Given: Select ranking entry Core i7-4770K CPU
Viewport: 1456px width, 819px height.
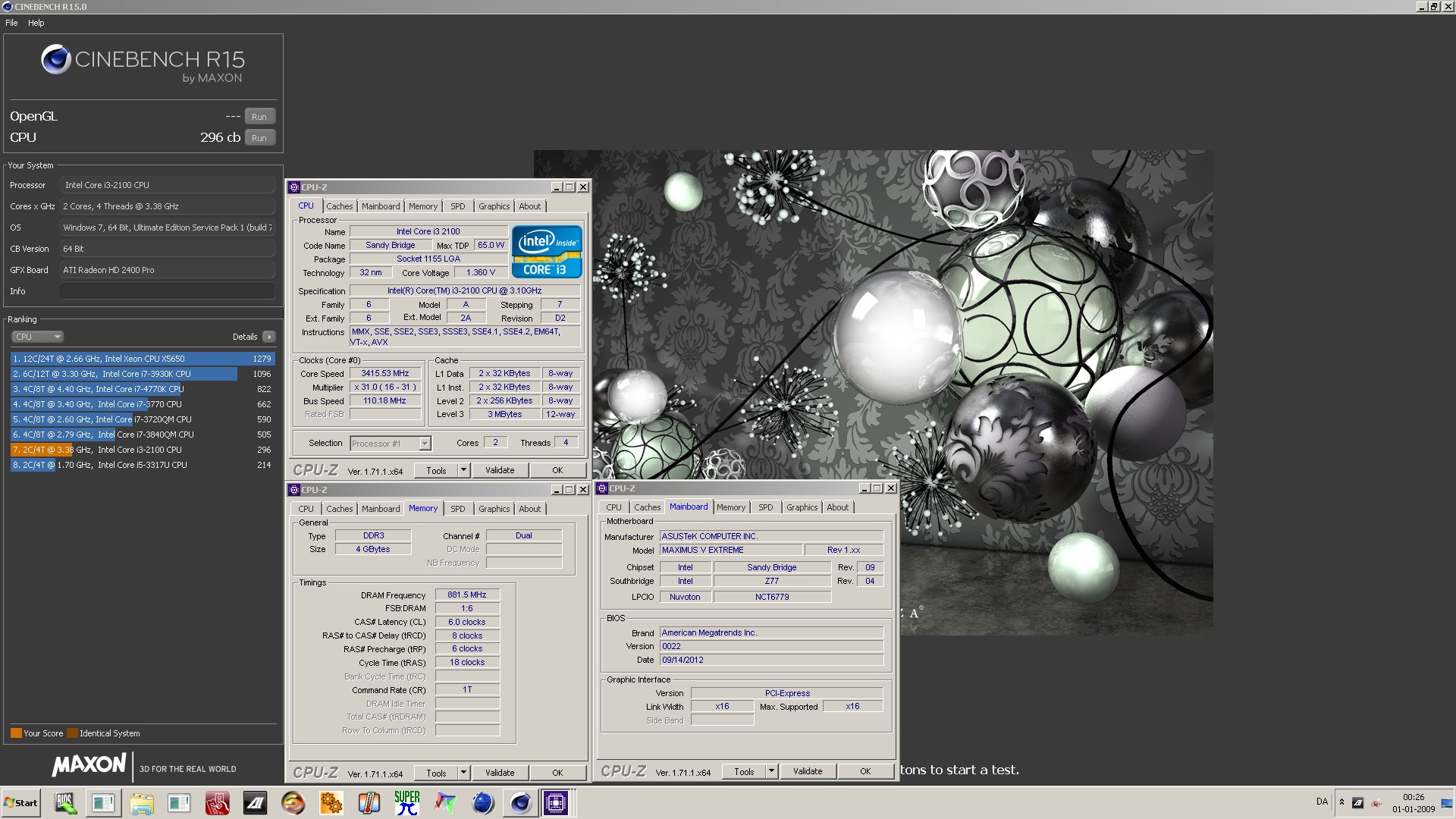Looking at the screenshot, I should [143, 389].
